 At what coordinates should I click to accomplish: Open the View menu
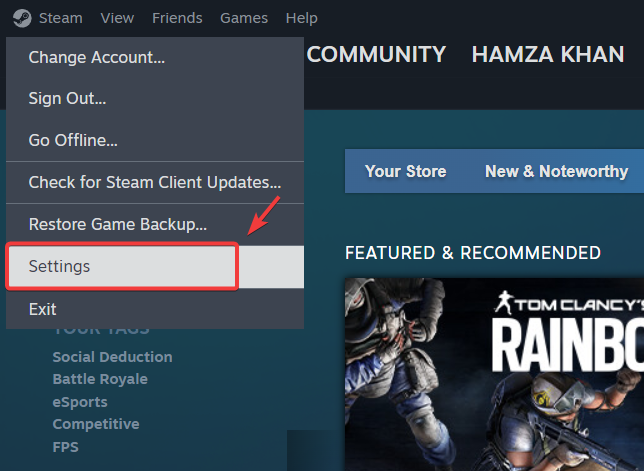click(x=117, y=18)
